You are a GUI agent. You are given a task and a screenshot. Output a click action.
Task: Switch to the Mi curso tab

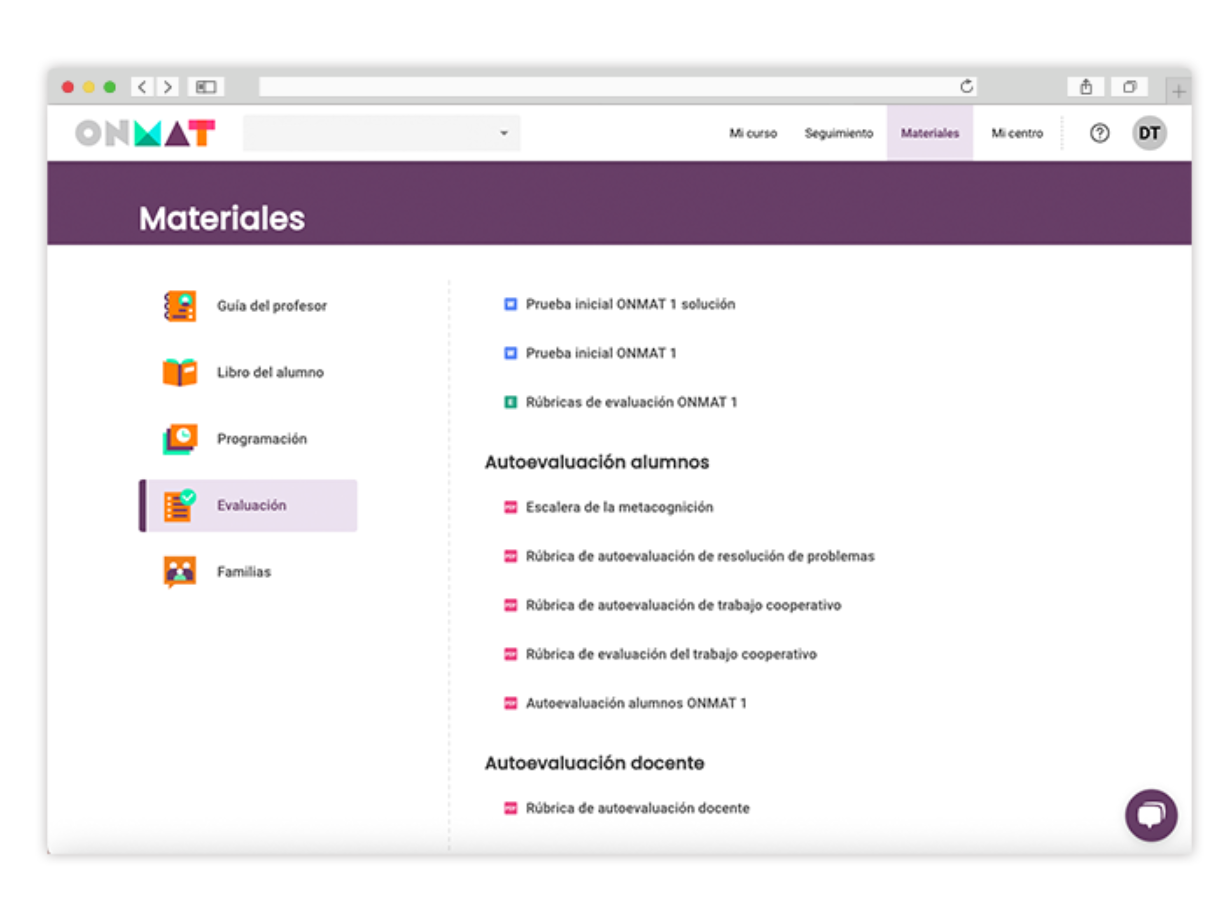pos(753,133)
